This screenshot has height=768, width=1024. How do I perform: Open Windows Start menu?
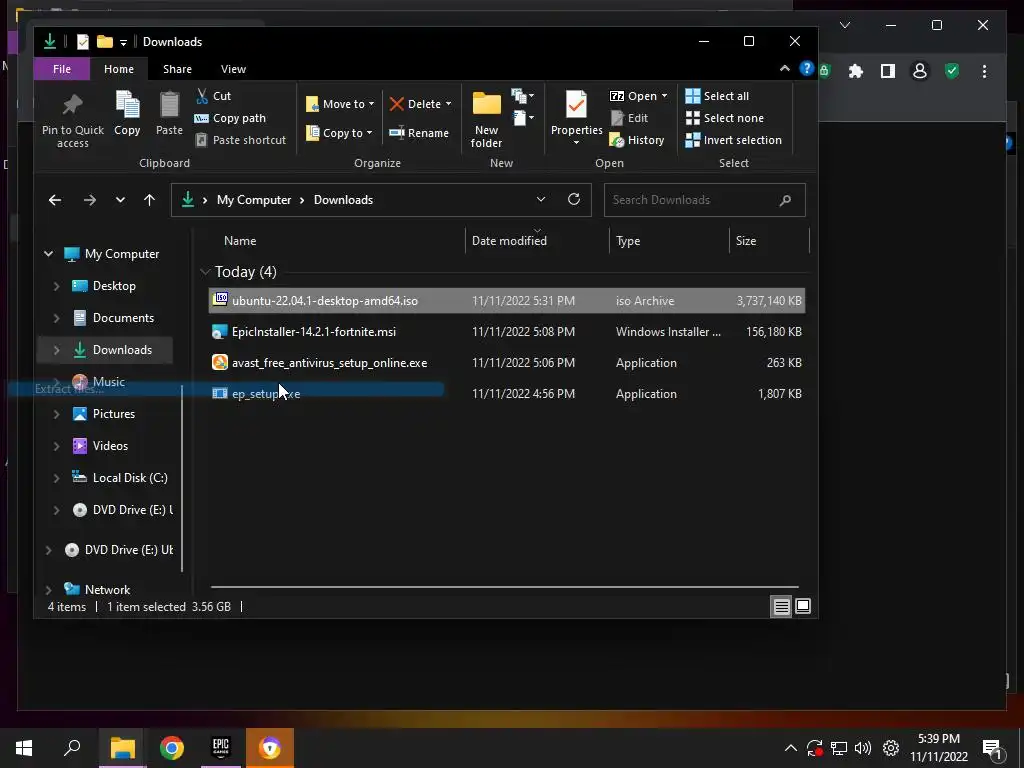click(x=24, y=748)
